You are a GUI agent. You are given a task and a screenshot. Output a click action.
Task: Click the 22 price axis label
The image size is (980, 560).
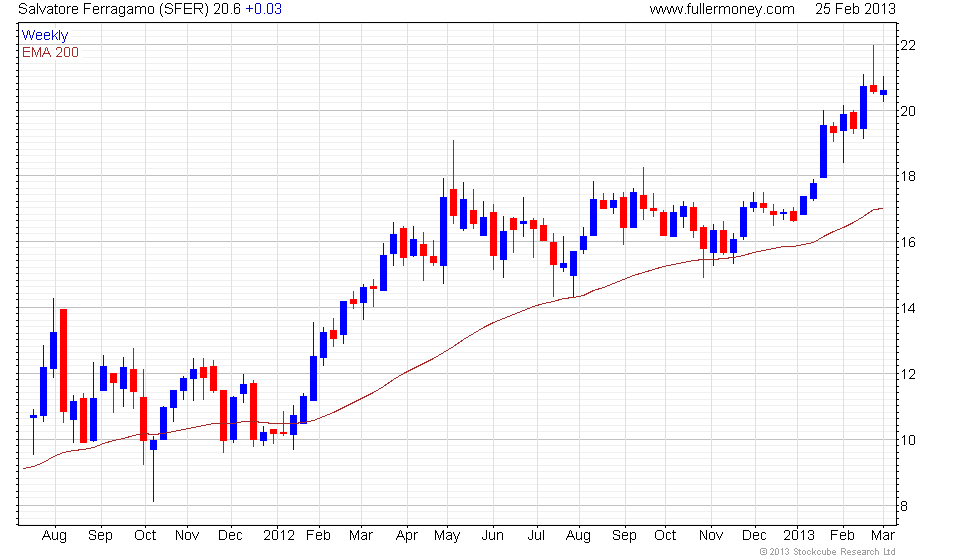coord(908,45)
